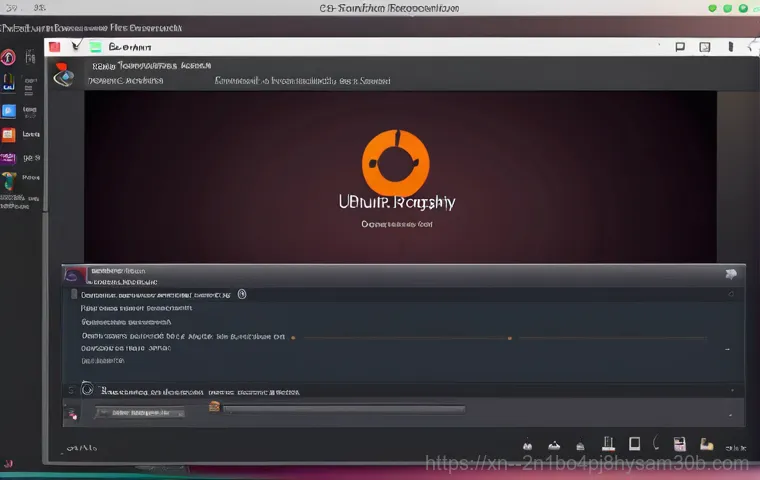760x480 pixels.
Task: Click the check mark icon in window toolbar
Action: [76, 46]
